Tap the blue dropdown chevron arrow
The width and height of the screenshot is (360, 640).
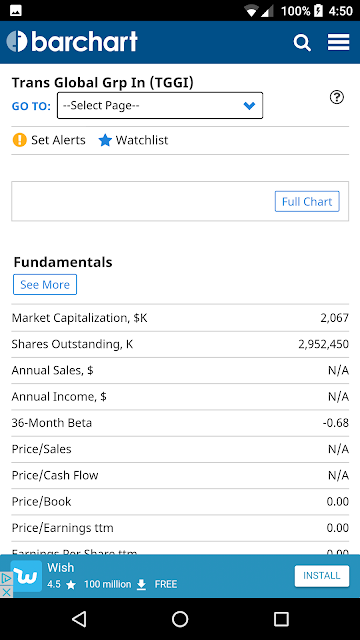tap(249, 106)
